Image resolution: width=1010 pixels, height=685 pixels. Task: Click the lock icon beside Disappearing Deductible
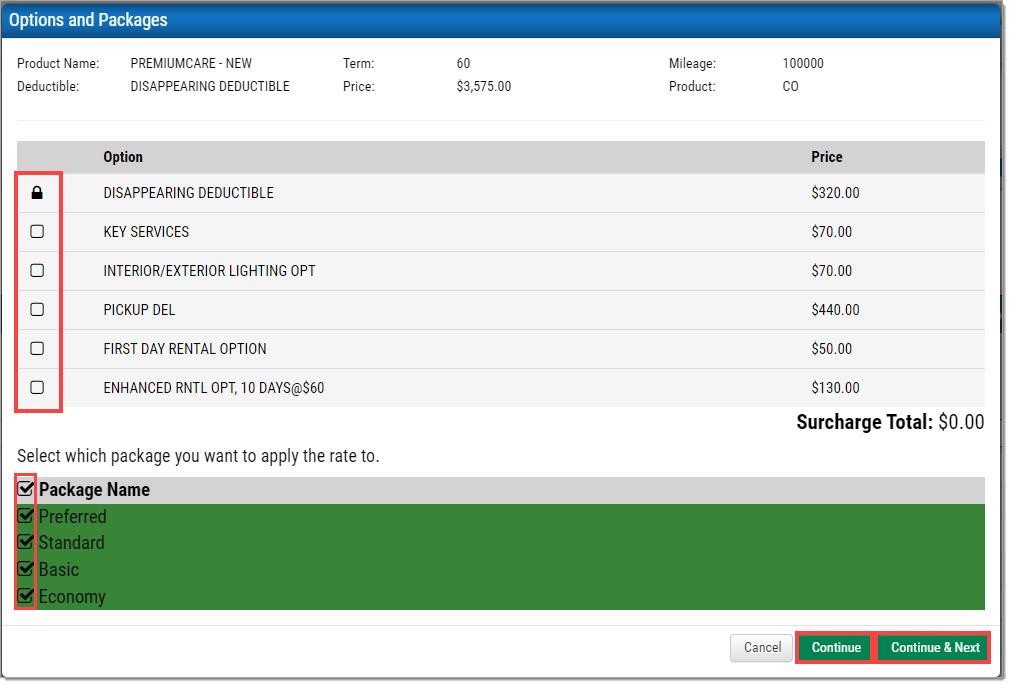[37, 193]
